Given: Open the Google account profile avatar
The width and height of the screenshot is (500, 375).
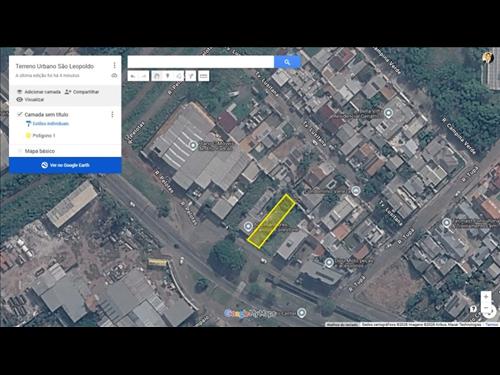Looking at the screenshot, I should tap(488, 57).
